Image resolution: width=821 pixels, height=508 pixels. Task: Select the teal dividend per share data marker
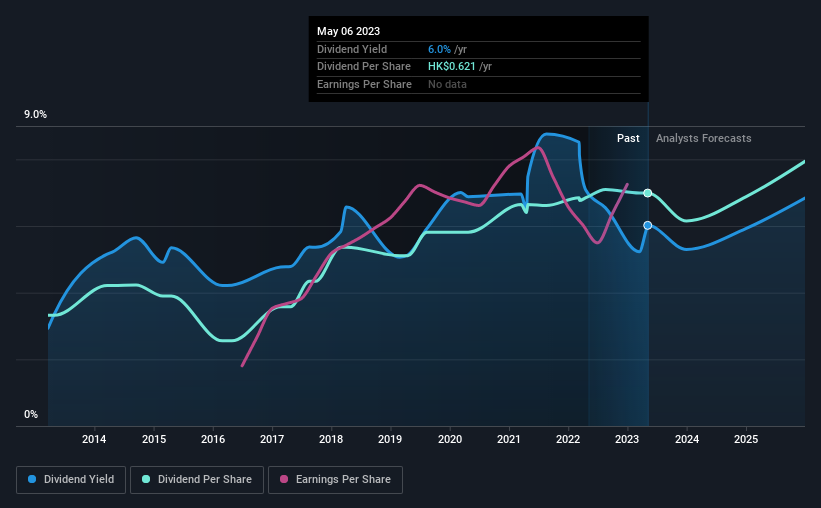(x=648, y=193)
